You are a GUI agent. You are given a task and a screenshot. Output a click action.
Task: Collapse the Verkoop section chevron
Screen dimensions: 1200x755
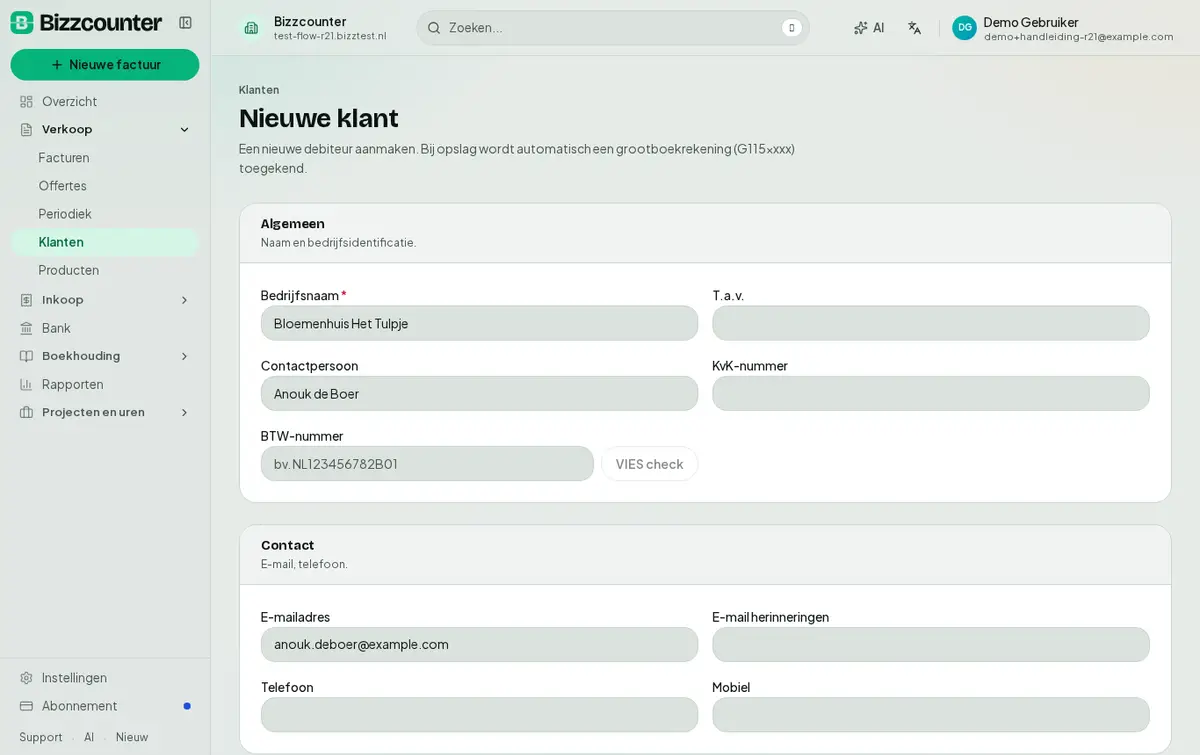tap(184, 129)
